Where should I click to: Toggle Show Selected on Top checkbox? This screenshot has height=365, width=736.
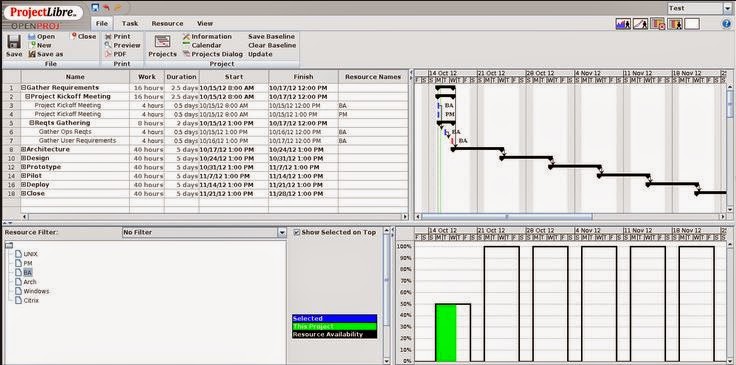[x=296, y=232]
